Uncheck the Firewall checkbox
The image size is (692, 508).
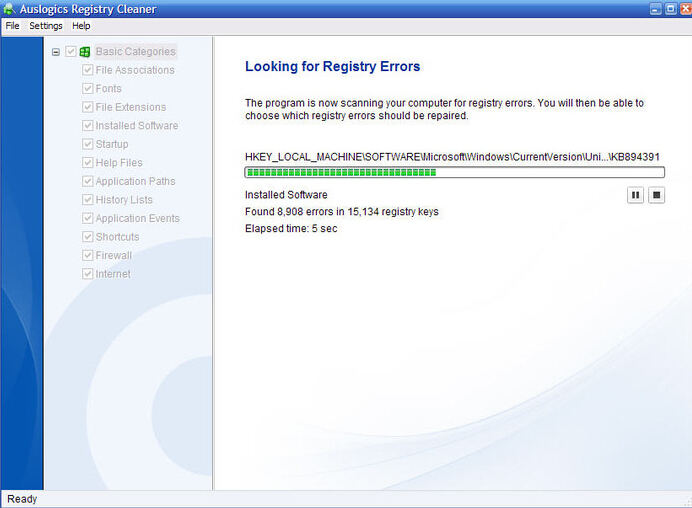(87, 256)
